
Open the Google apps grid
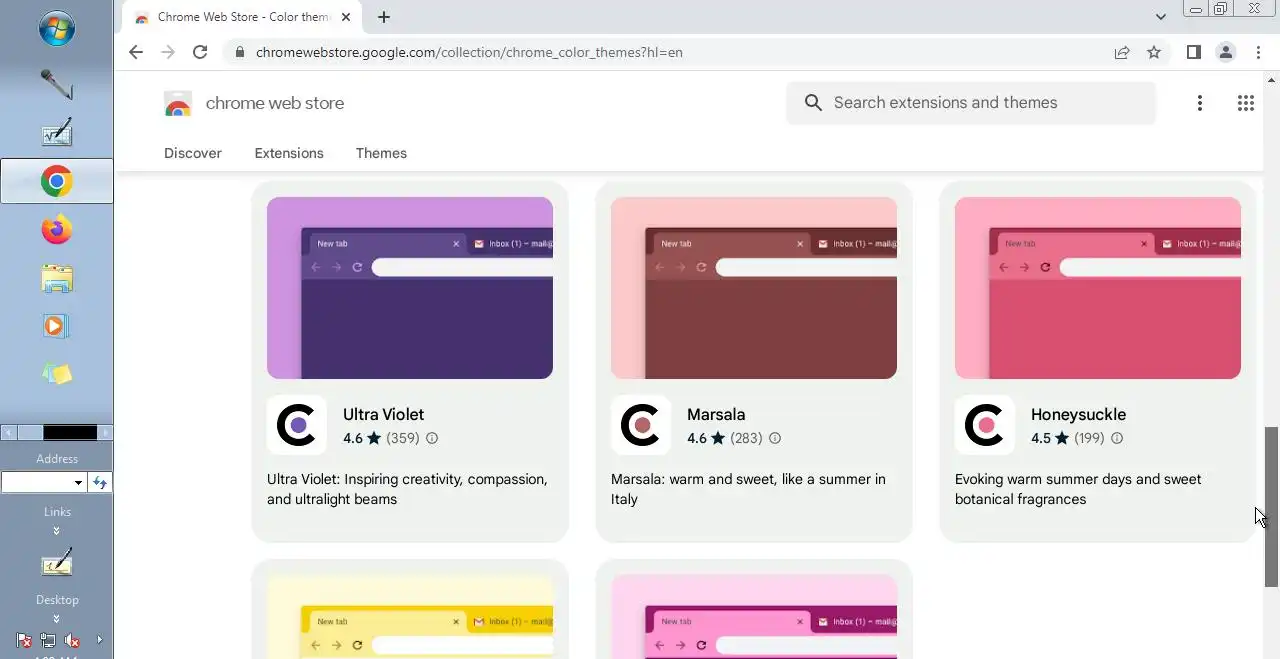pyautogui.click(x=1246, y=103)
